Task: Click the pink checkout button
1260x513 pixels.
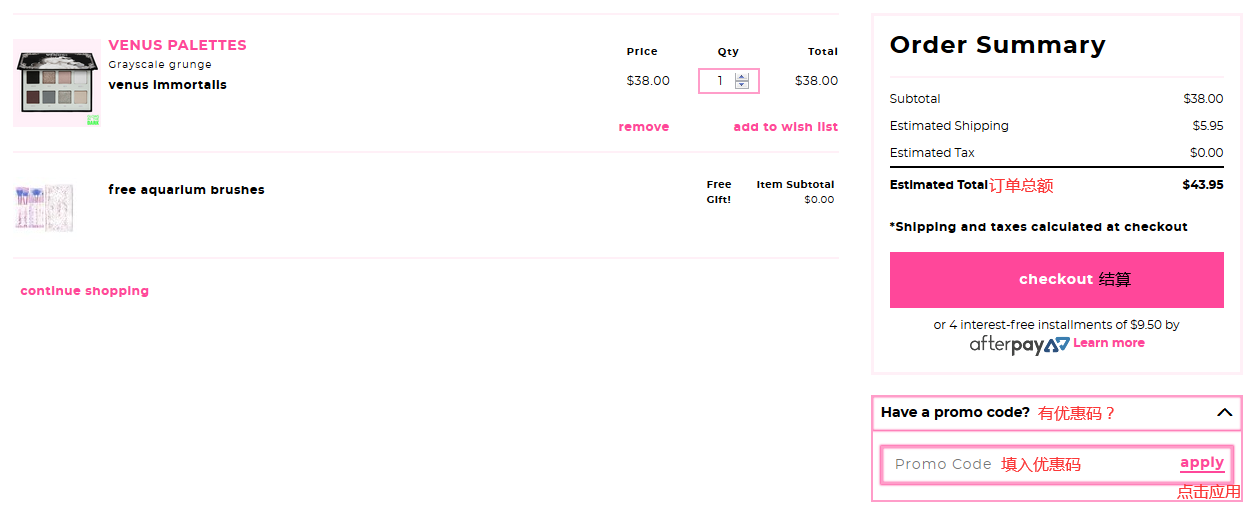Action: [1056, 280]
